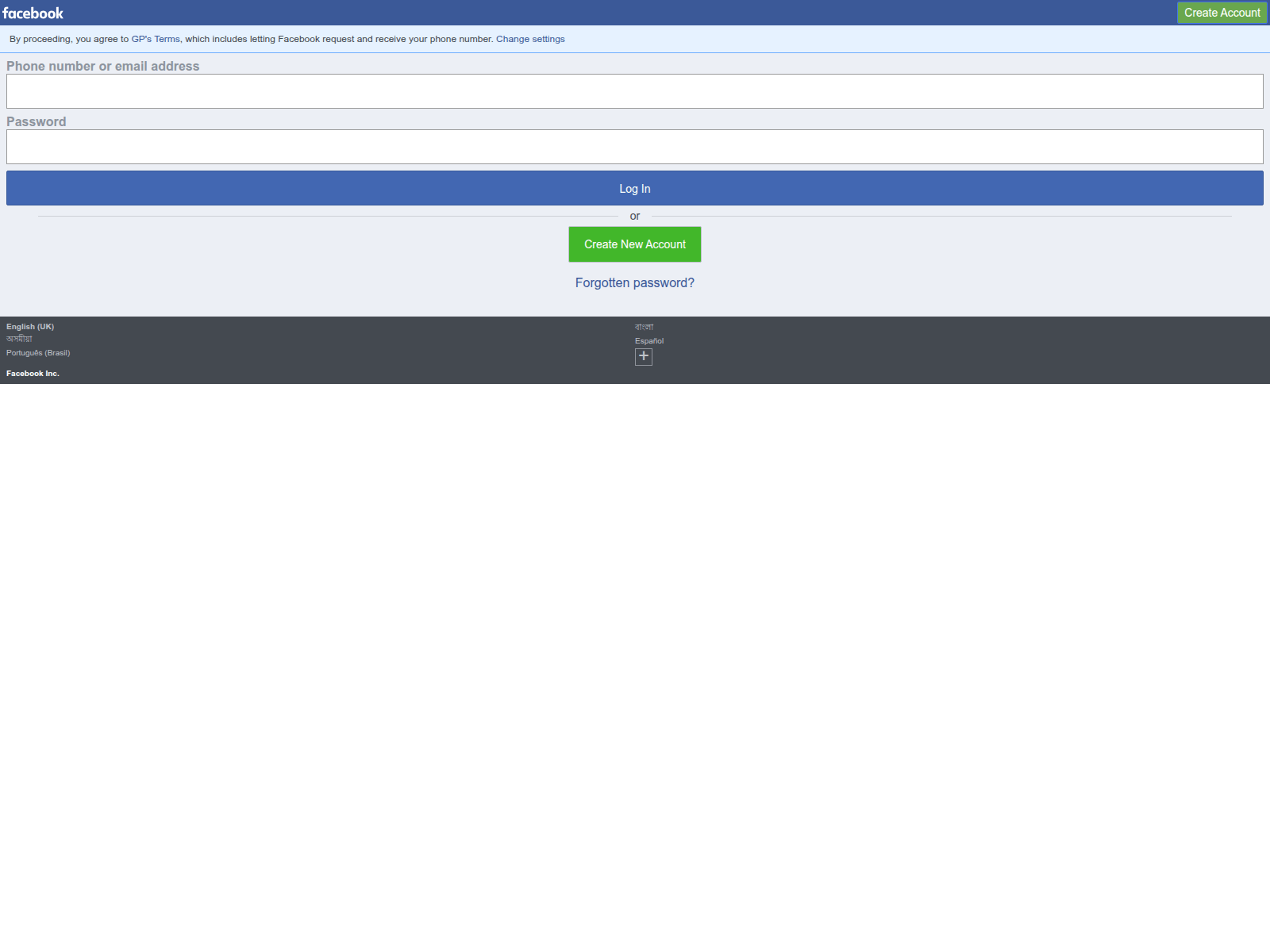1270x952 pixels.
Task: Select Português (Brasil) language
Action: pos(38,353)
